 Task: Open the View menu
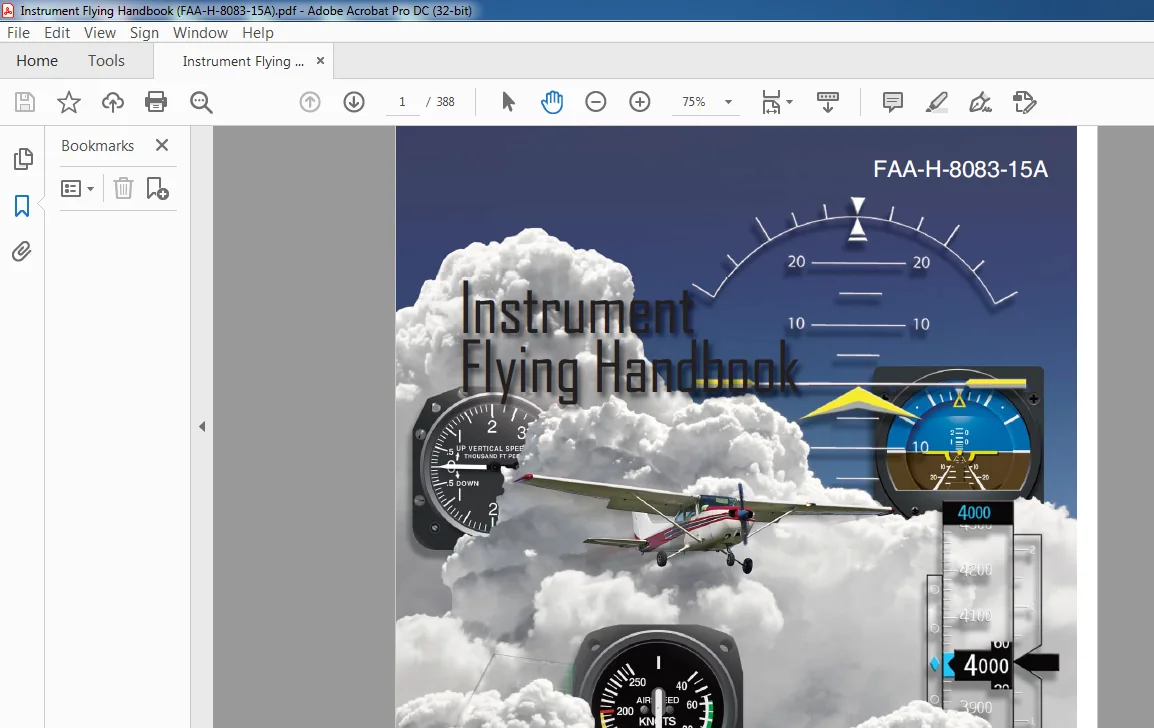(x=99, y=32)
